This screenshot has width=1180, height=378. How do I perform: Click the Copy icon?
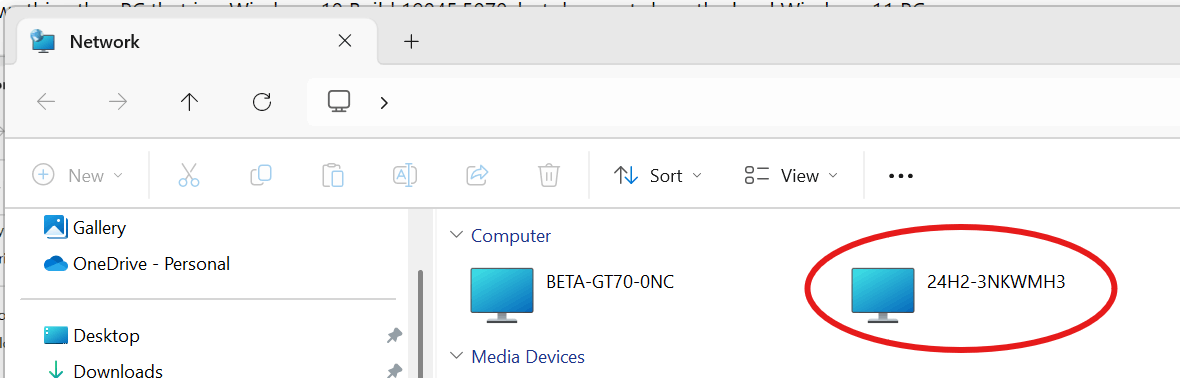[x=260, y=175]
